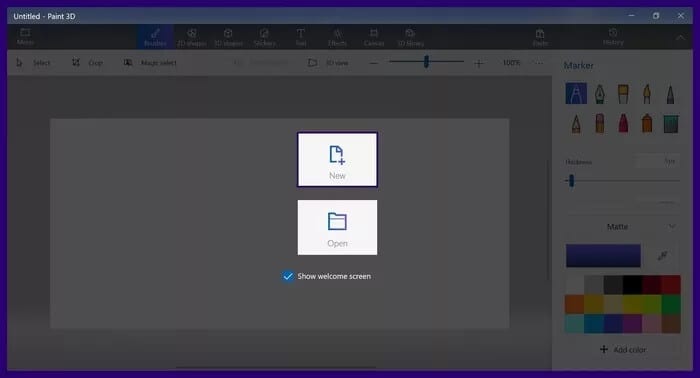Open the Canvas tab
This screenshot has width=700, height=378.
pos(374,37)
